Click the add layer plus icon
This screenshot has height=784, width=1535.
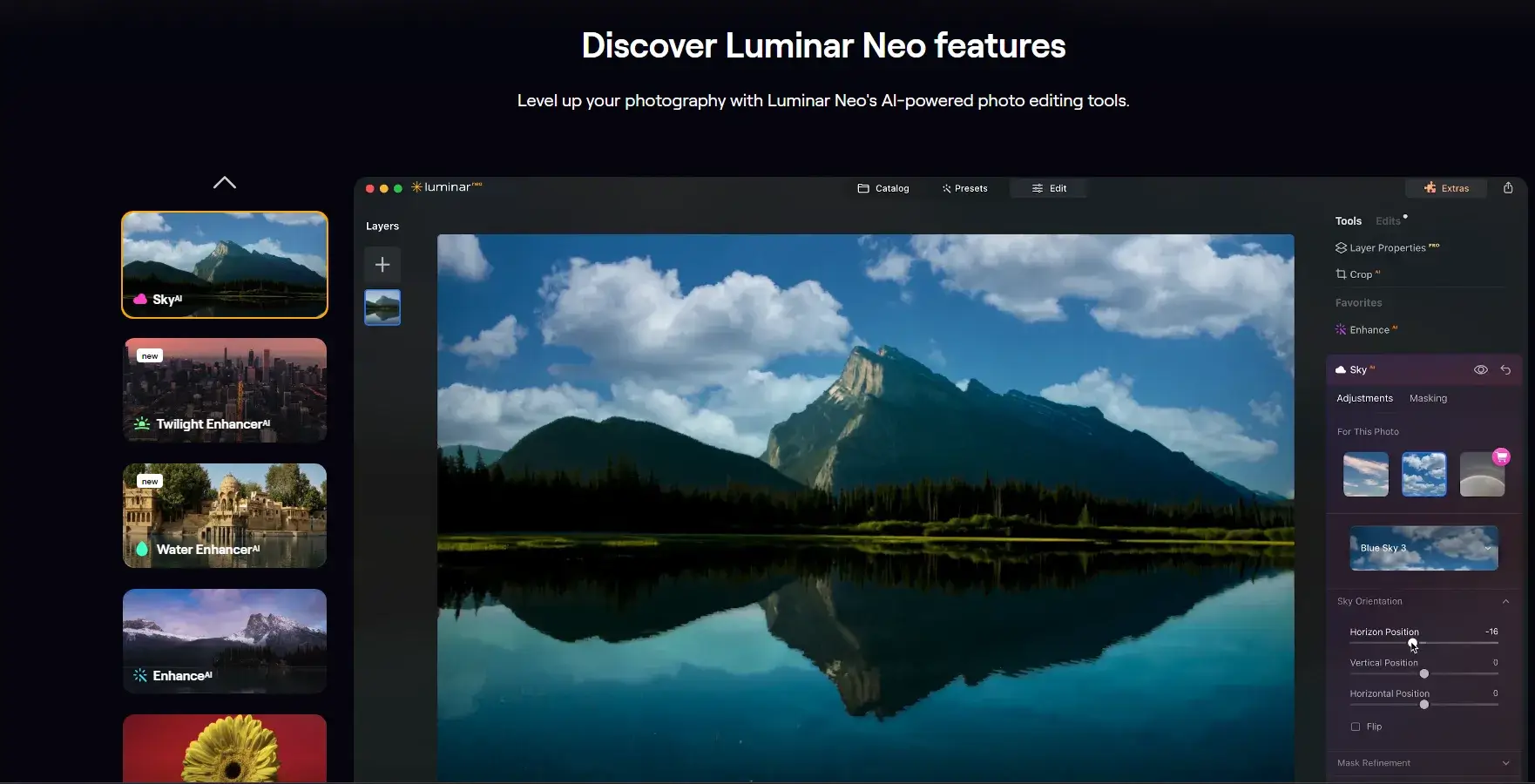point(382,265)
